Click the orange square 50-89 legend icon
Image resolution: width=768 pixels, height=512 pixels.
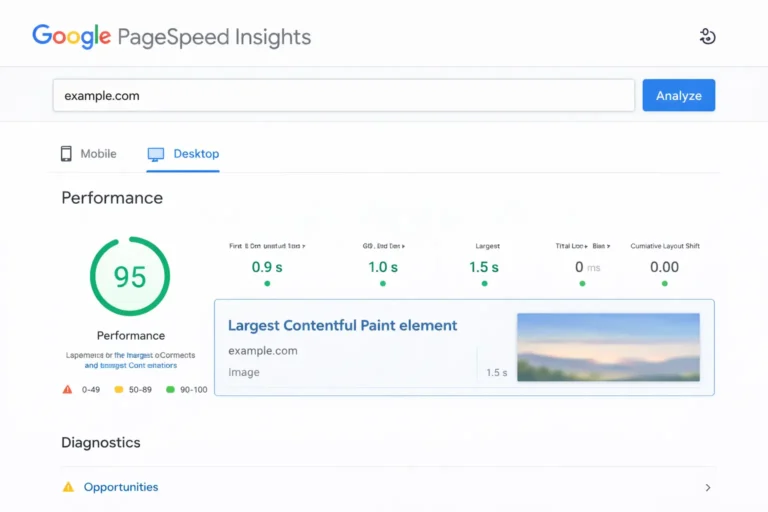click(119, 390)
